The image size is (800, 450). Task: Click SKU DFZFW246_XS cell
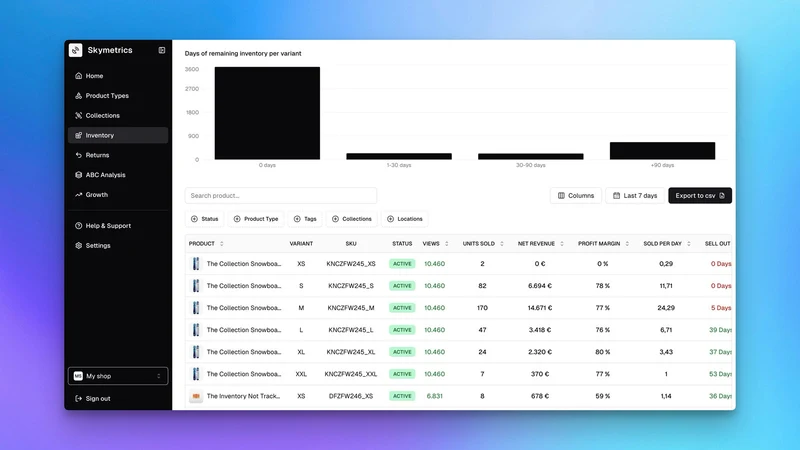pyautogui.click(x=351, y=396)
